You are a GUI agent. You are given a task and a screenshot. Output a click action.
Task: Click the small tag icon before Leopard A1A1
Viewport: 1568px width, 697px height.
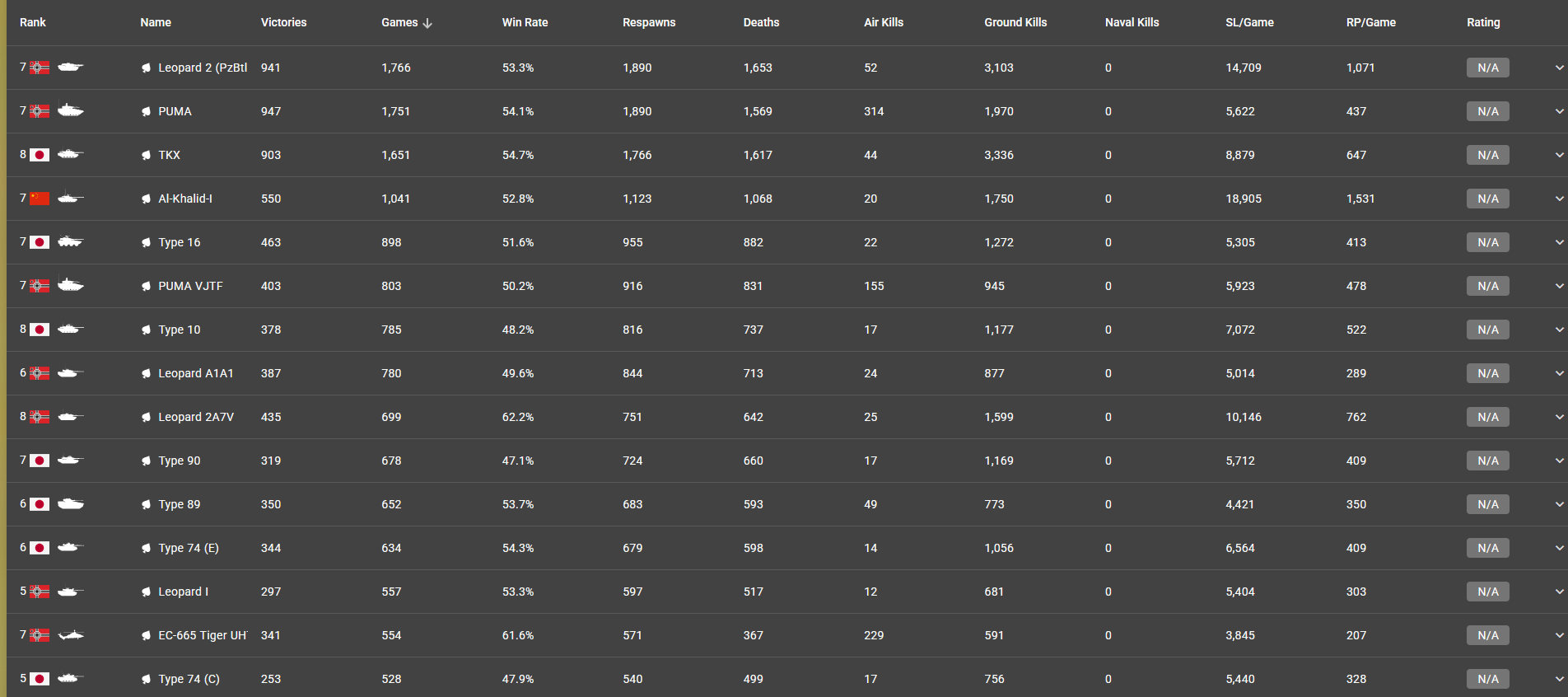(x=146, y=374)
